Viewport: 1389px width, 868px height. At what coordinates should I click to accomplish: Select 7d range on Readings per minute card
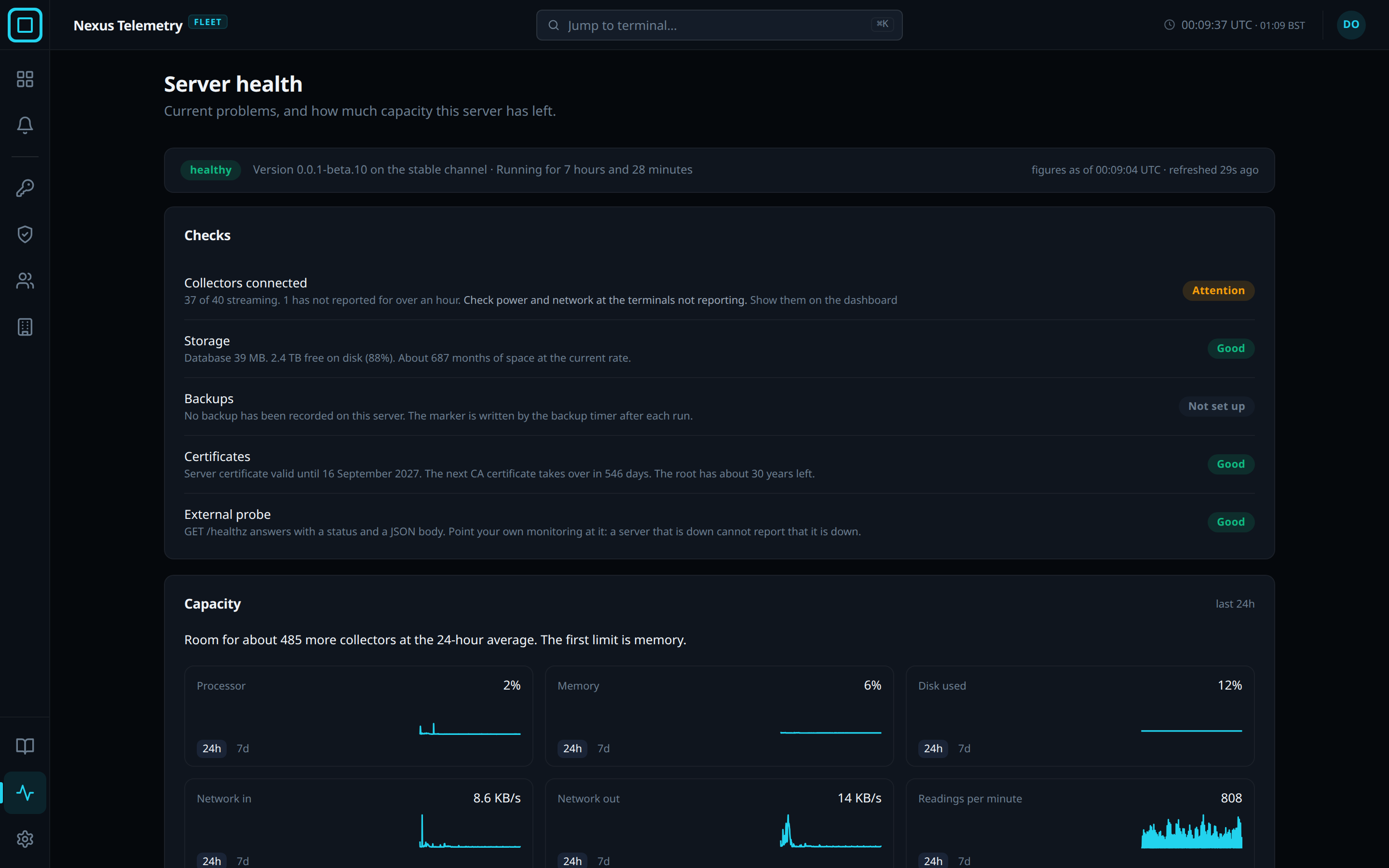point(964,861)
